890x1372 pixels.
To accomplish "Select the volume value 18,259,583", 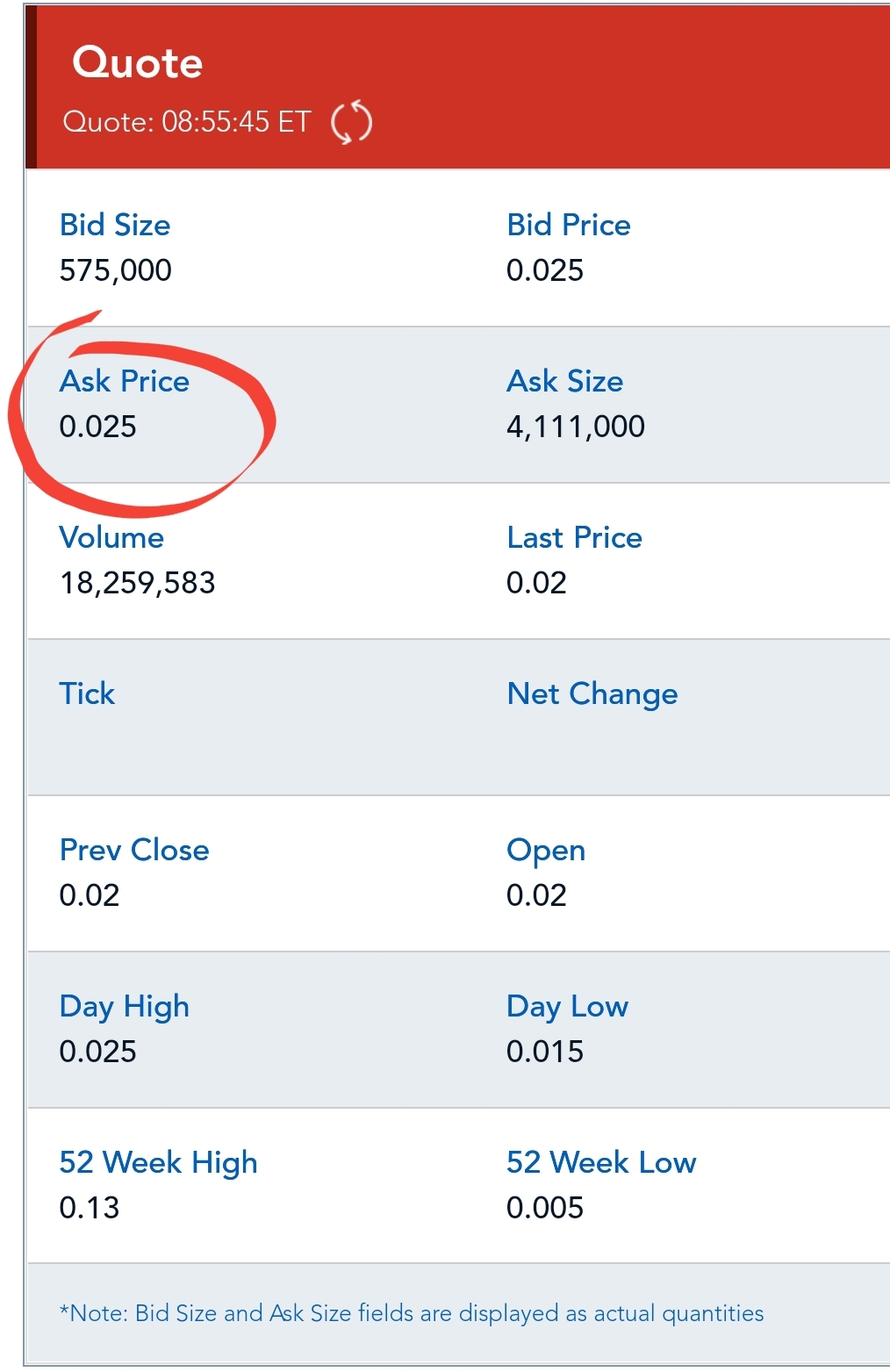I will [x=138, y=584].
